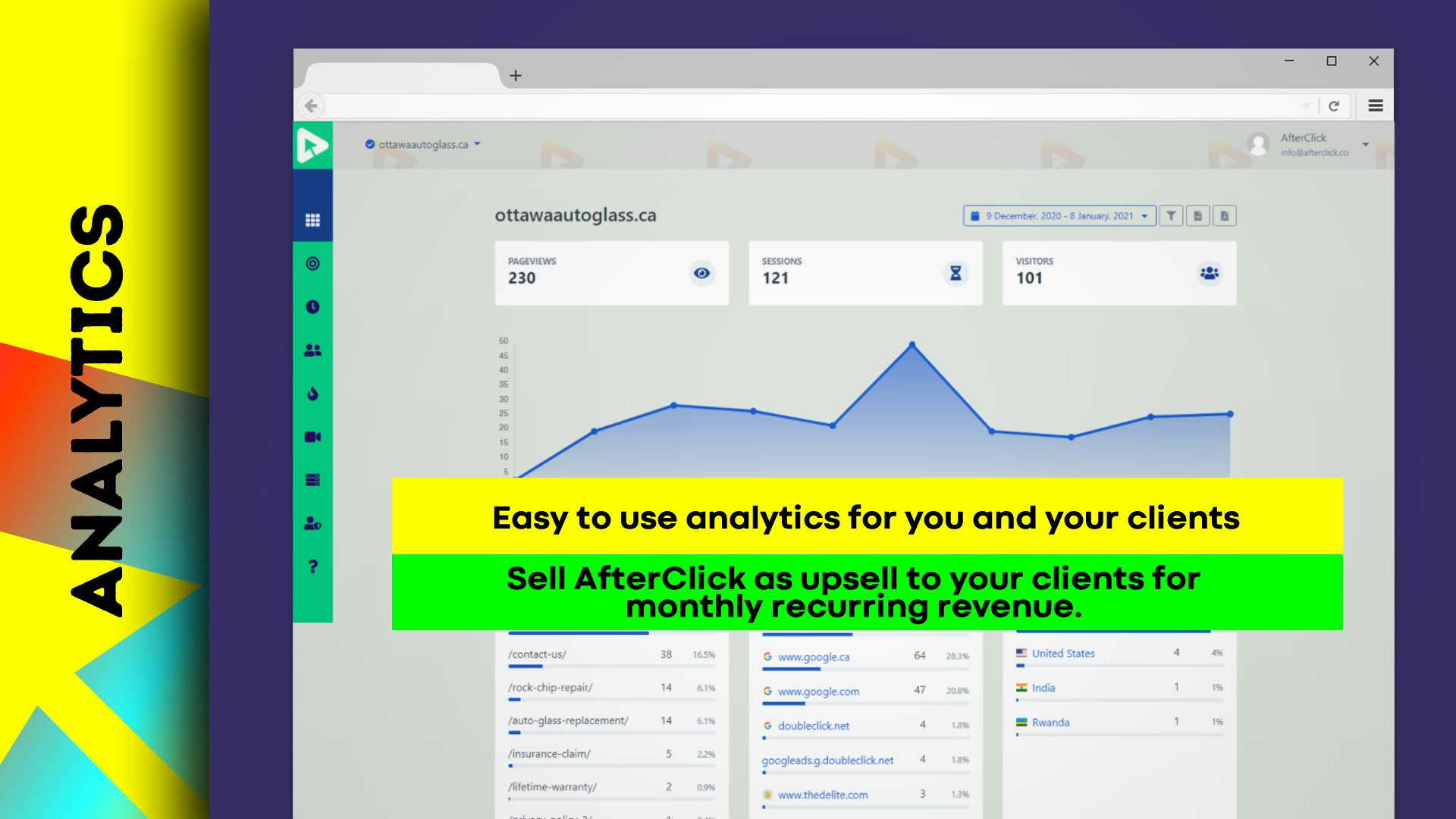Expand the AfterClick account menu arrow
The height and width of the screenshot is (819, 1456).
tap(1365, 144)
